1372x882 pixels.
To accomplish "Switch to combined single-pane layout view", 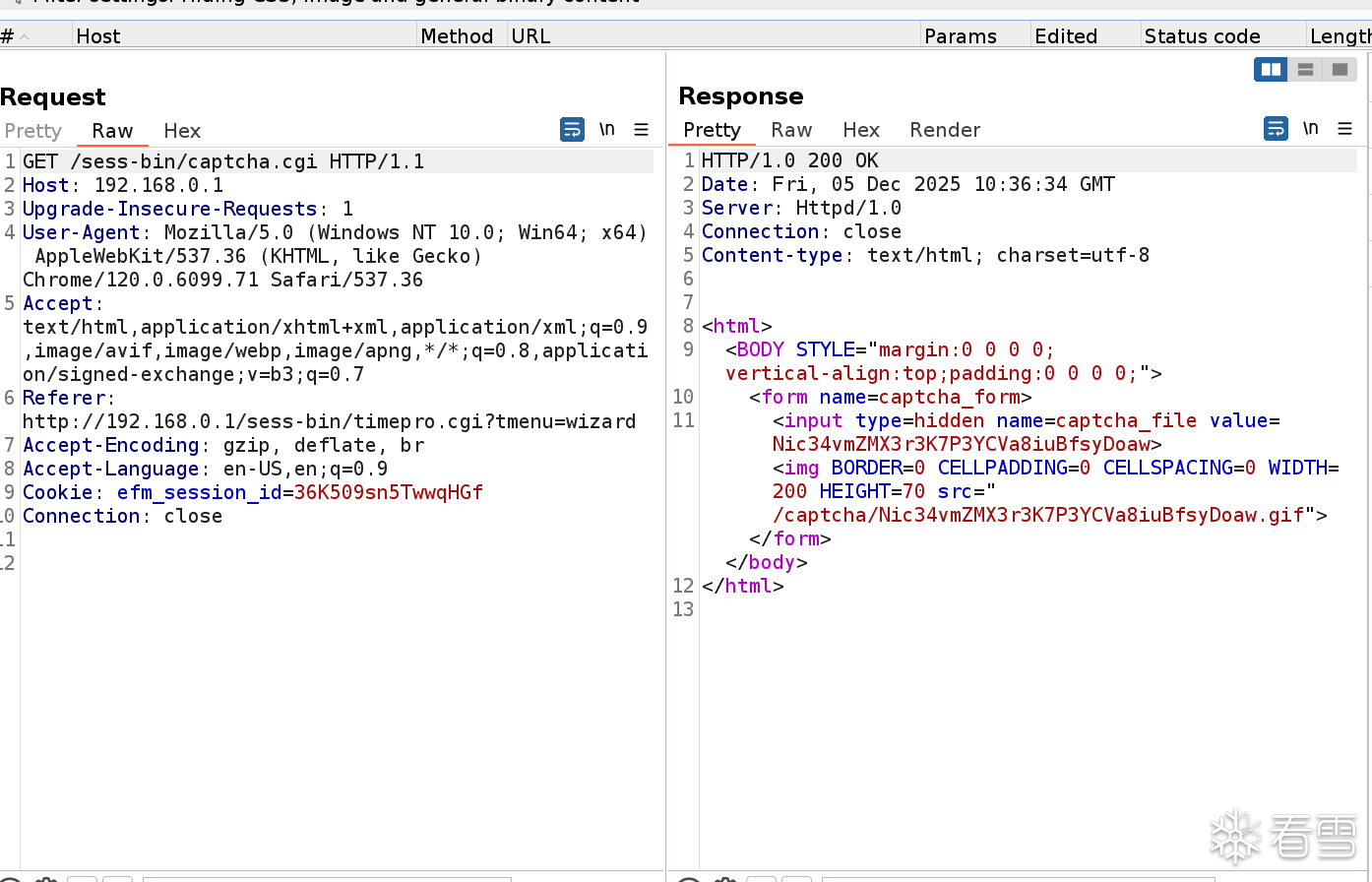I will click(1340, 70).
